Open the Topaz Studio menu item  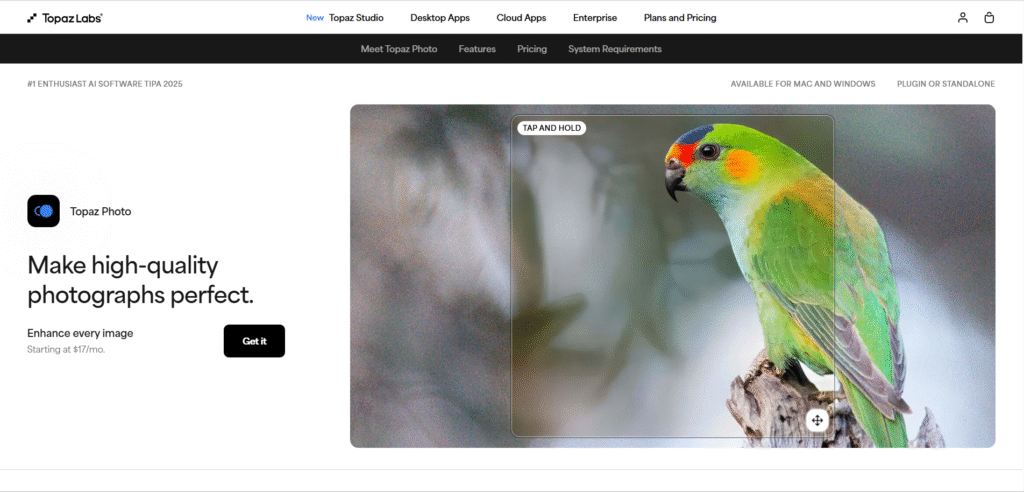pos(356,18)
